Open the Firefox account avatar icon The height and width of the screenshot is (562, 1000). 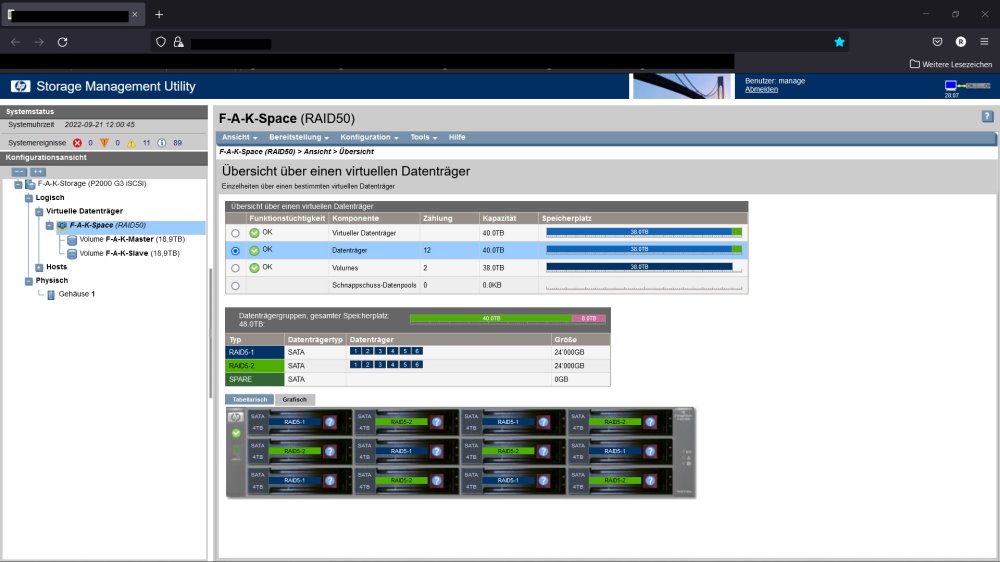[960, 42]
